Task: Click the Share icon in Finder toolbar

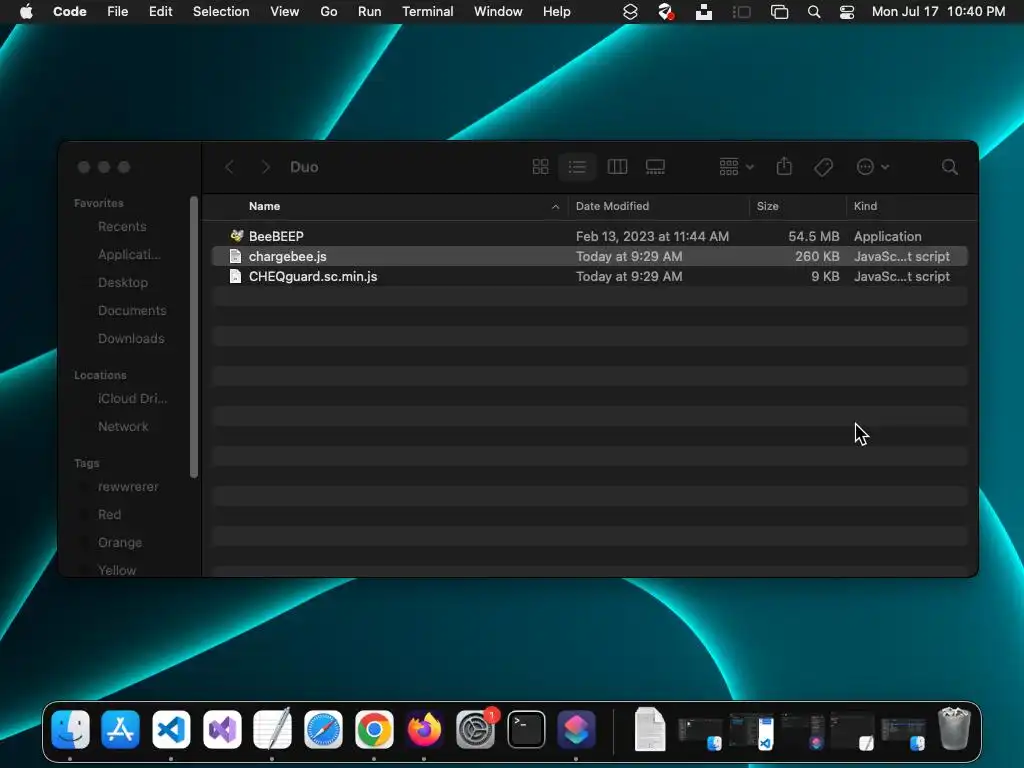Action: [784, 167]
